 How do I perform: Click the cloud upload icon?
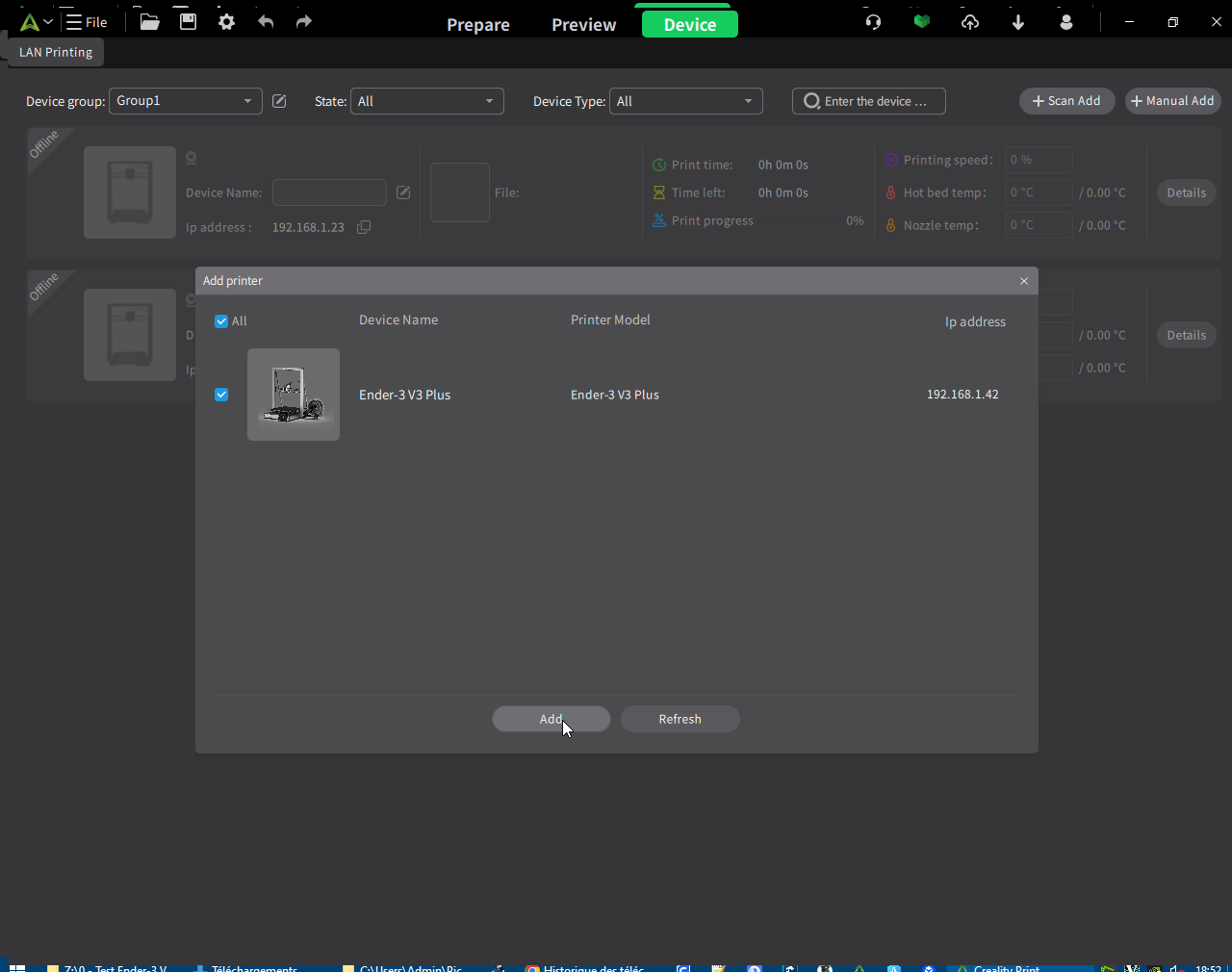pos(970,22)
